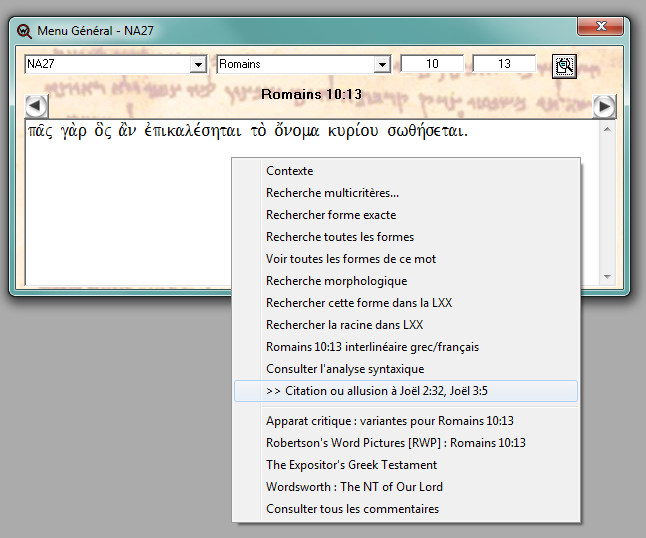This screenshot has height=538, width=646.
Task: Open Romains 10:13 interlinéaire grec/français
Action: click(x=406, y=347)
